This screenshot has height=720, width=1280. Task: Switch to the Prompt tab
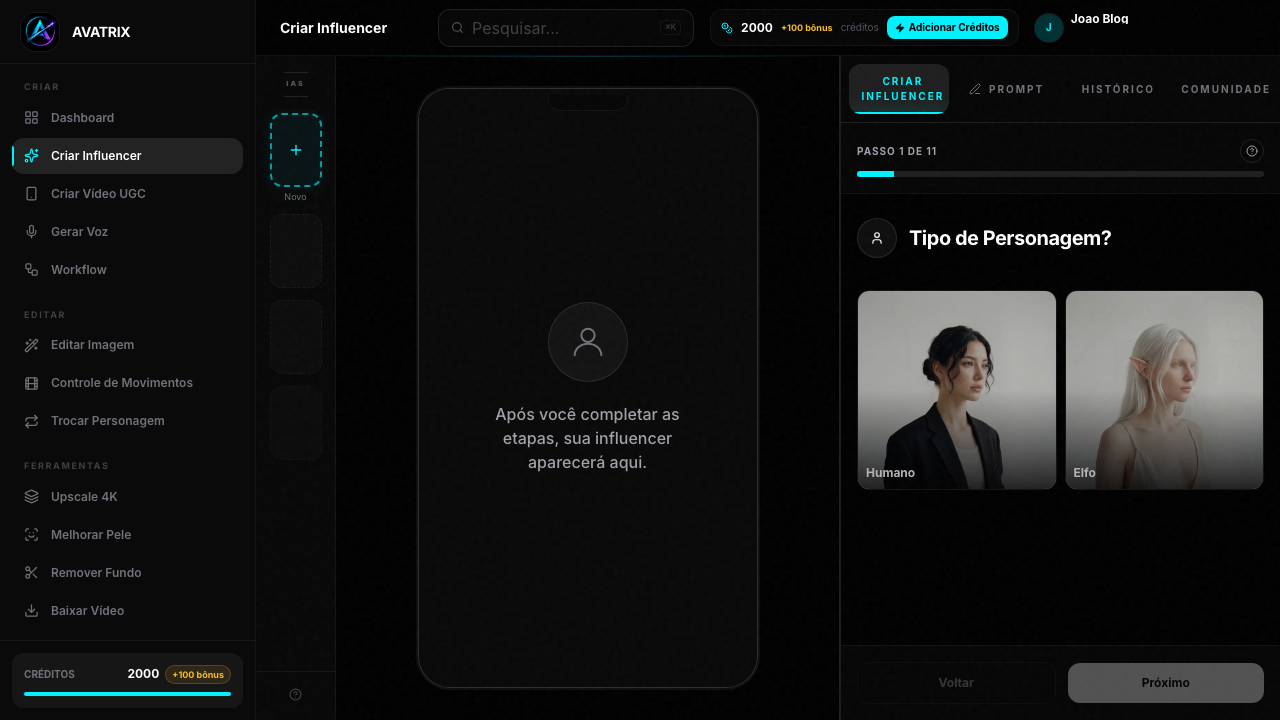click(x=1006, y=89)
